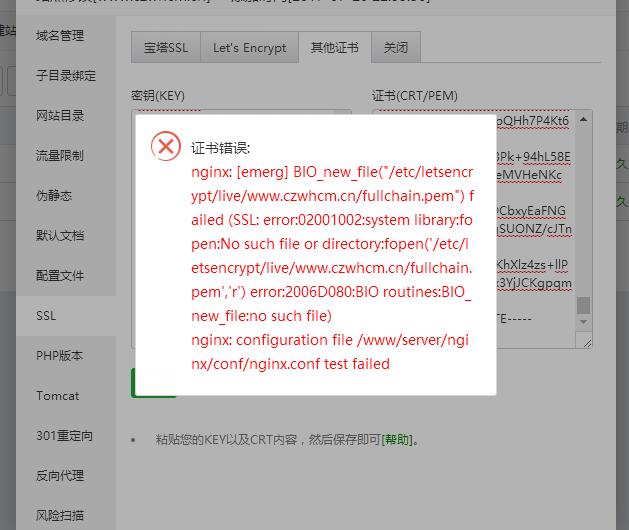Open 反向代理 settings
Image resolution: width=629 pixels, height=530 pixels.
60,475
